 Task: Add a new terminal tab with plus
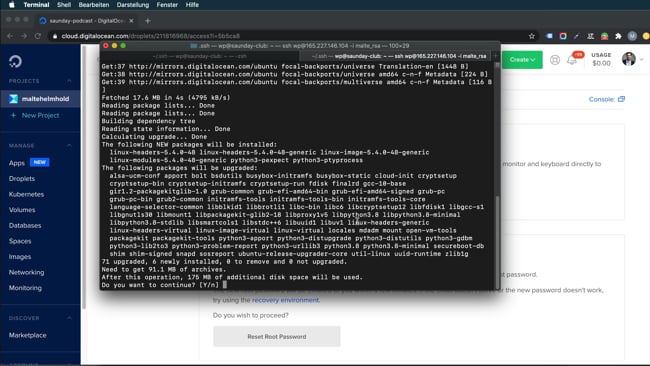coord(495,56)
